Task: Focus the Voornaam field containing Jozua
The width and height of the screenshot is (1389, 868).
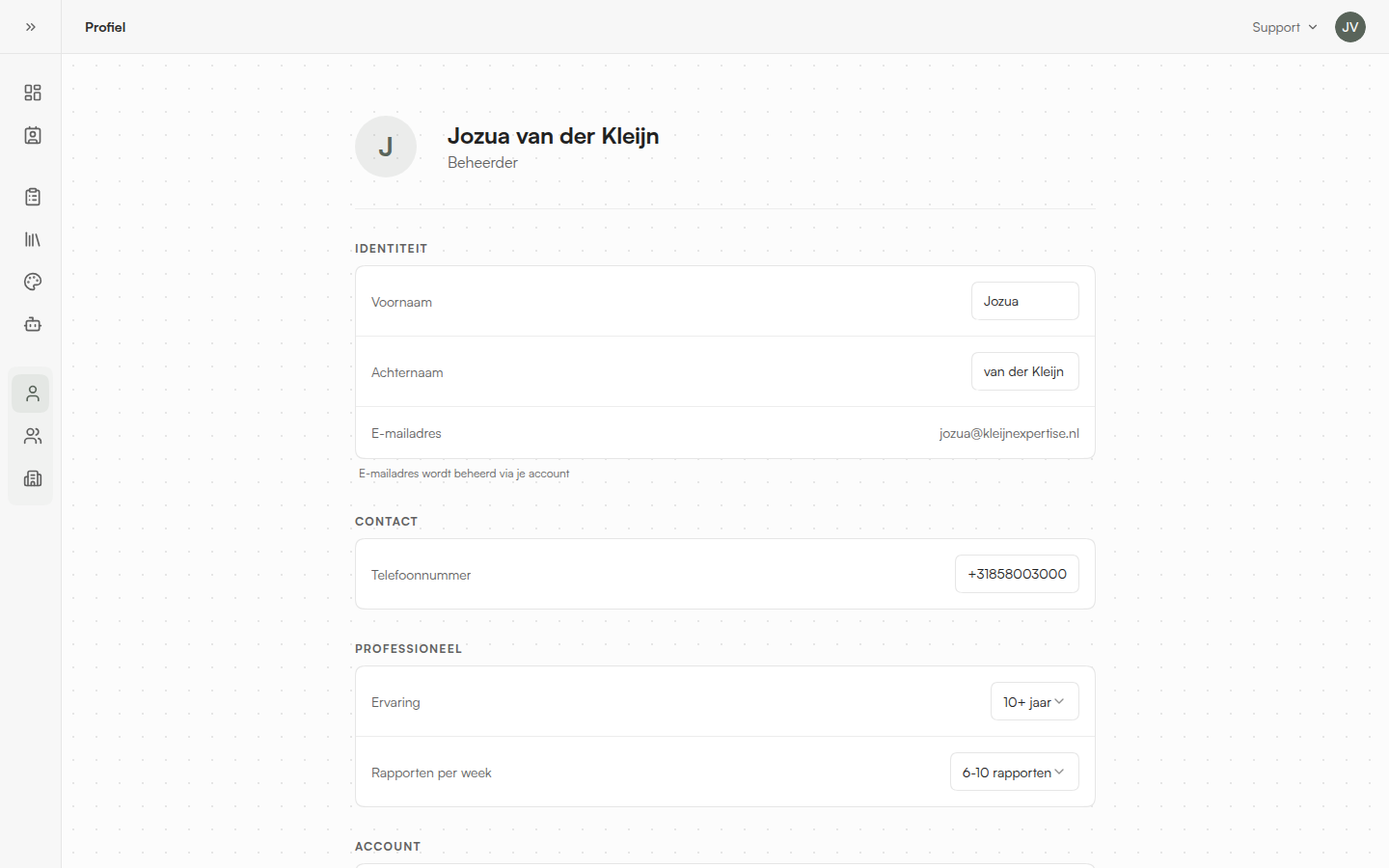Action: [1024, 301]
